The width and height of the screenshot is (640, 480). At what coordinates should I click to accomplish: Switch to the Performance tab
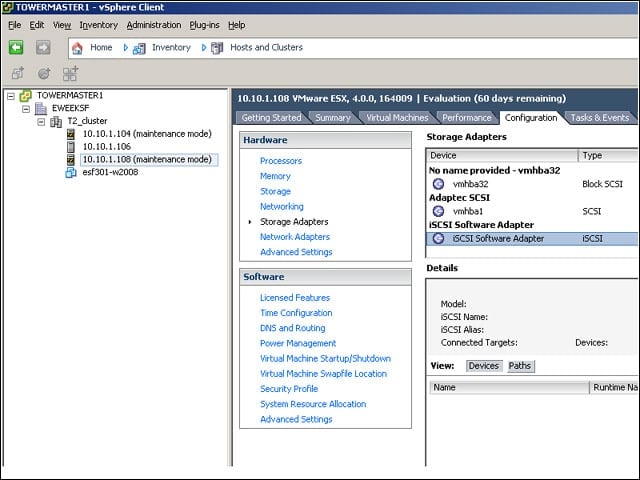(x=467, y=118)
